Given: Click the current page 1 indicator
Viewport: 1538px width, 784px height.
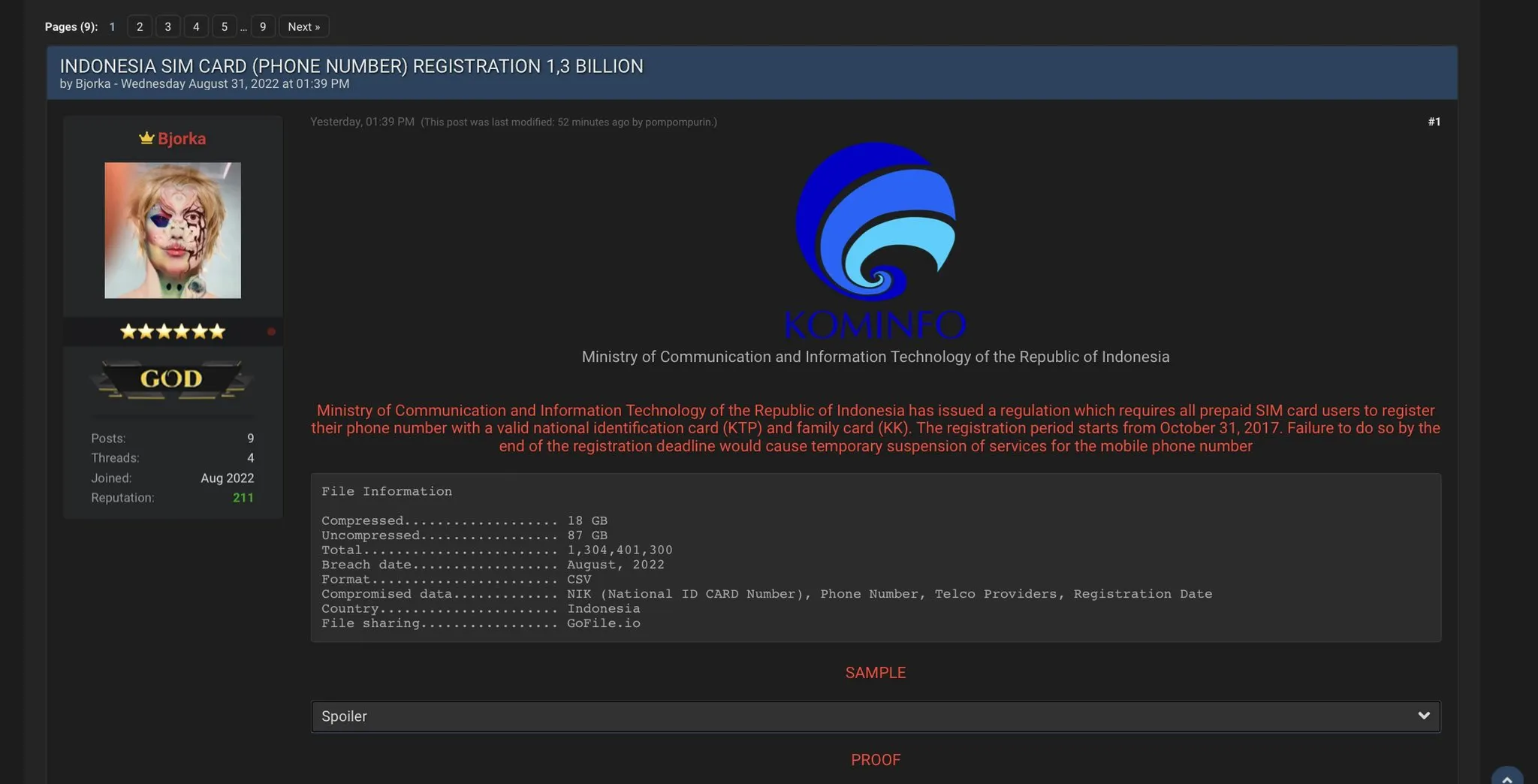Looking at the screenshot, I should (x=112, y=26).
